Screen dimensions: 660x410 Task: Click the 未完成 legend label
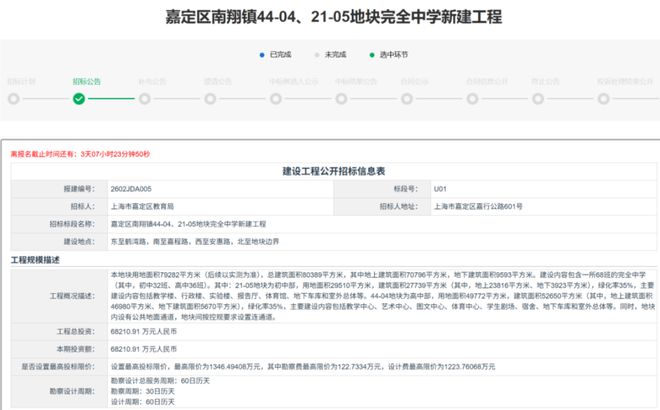coord(335,55)
